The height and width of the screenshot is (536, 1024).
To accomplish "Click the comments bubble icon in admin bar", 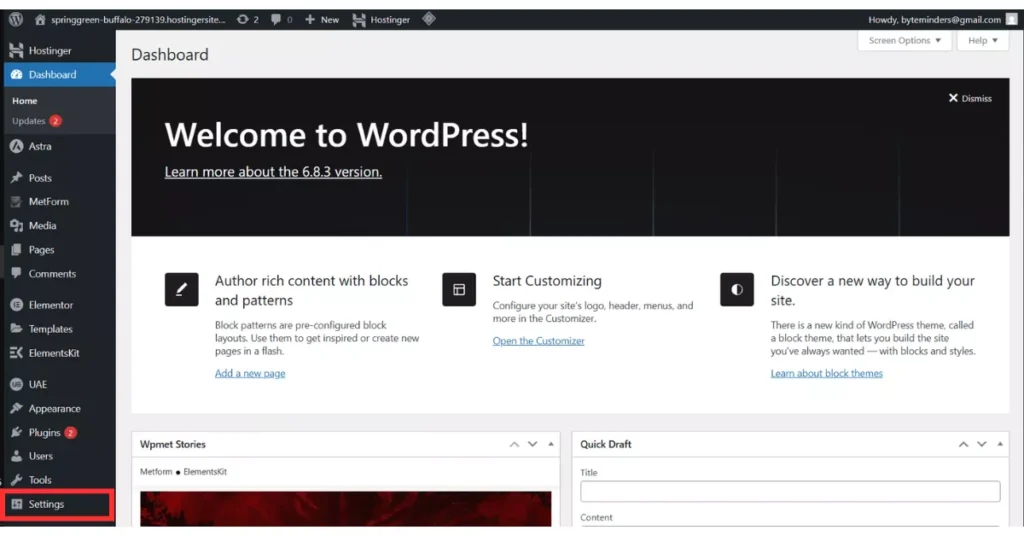I will click(x=275, y=19).
